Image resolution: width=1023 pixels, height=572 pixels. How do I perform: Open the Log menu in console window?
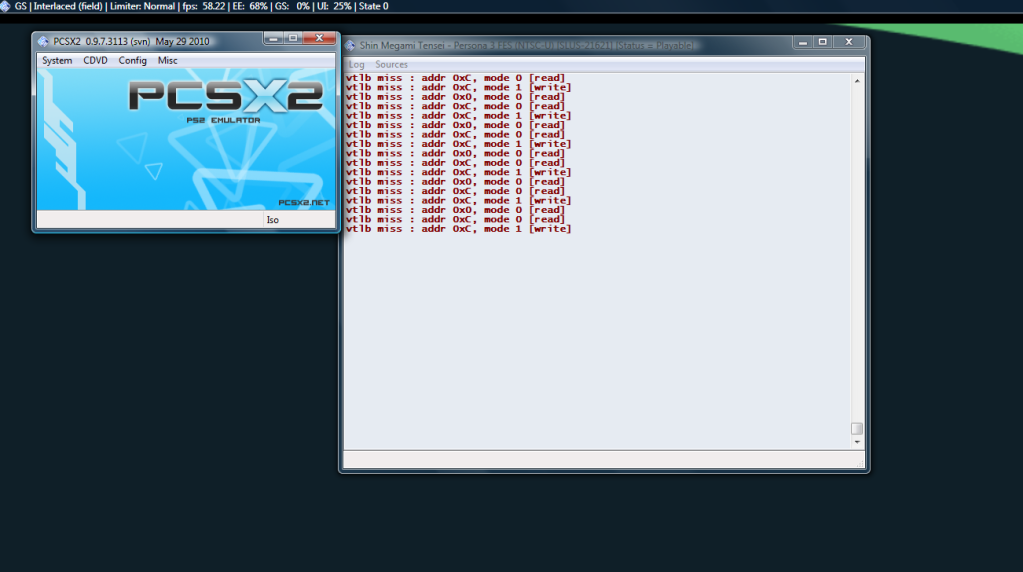(x=356, y=65)
